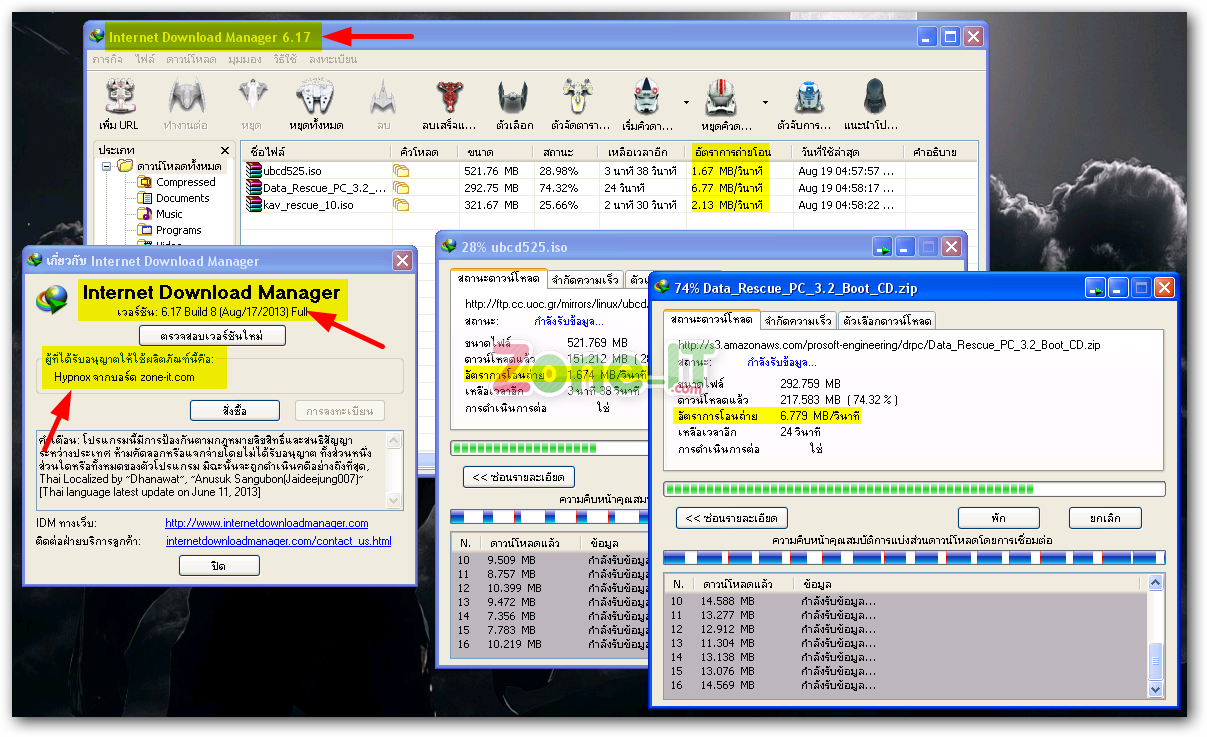Screen dimensions: 1207x737
Task: Open Options (ตัวเลือก) from the toolbar
Action: tap(514, 97)
